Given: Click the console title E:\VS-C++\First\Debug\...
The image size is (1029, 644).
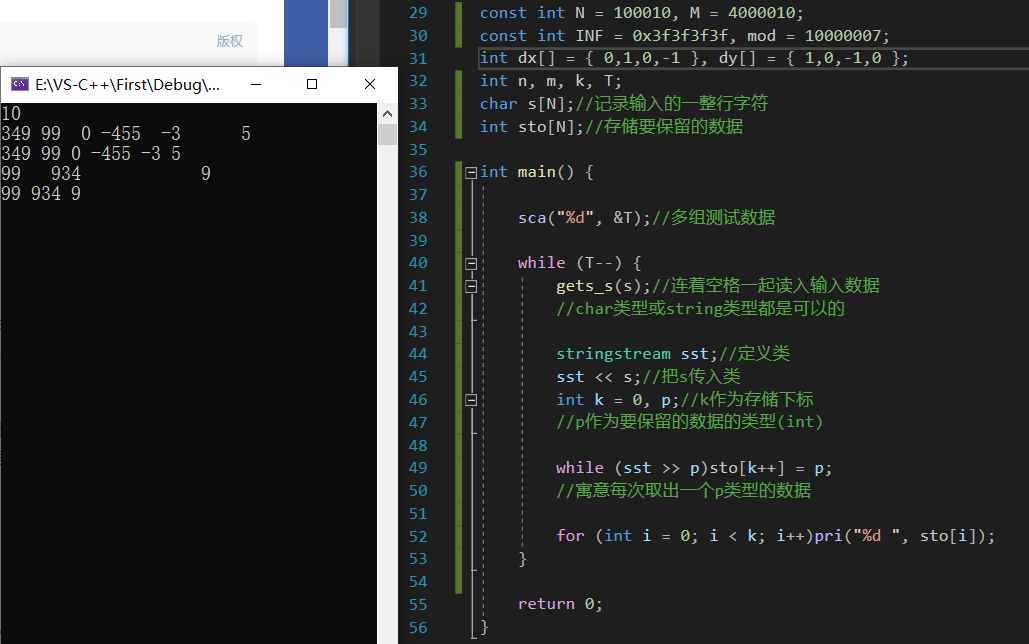Looking at the screenshot, I should (127, 85).
